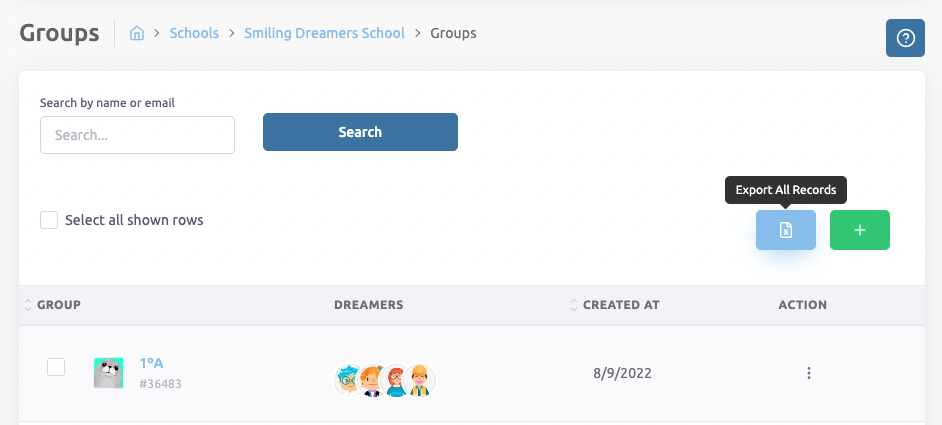Viewport: 942px width, 425px height.
Task: Go to Schools in the breadcrumb
Action: [x=194, y=33]
